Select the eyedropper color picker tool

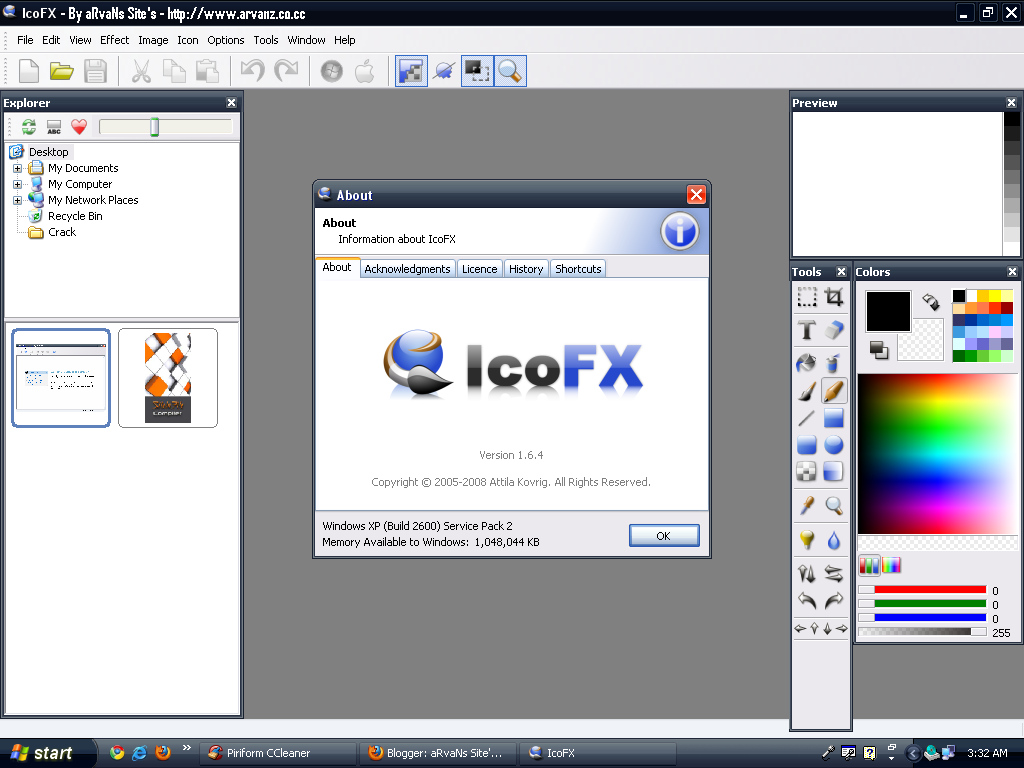[x=807, y=505]
